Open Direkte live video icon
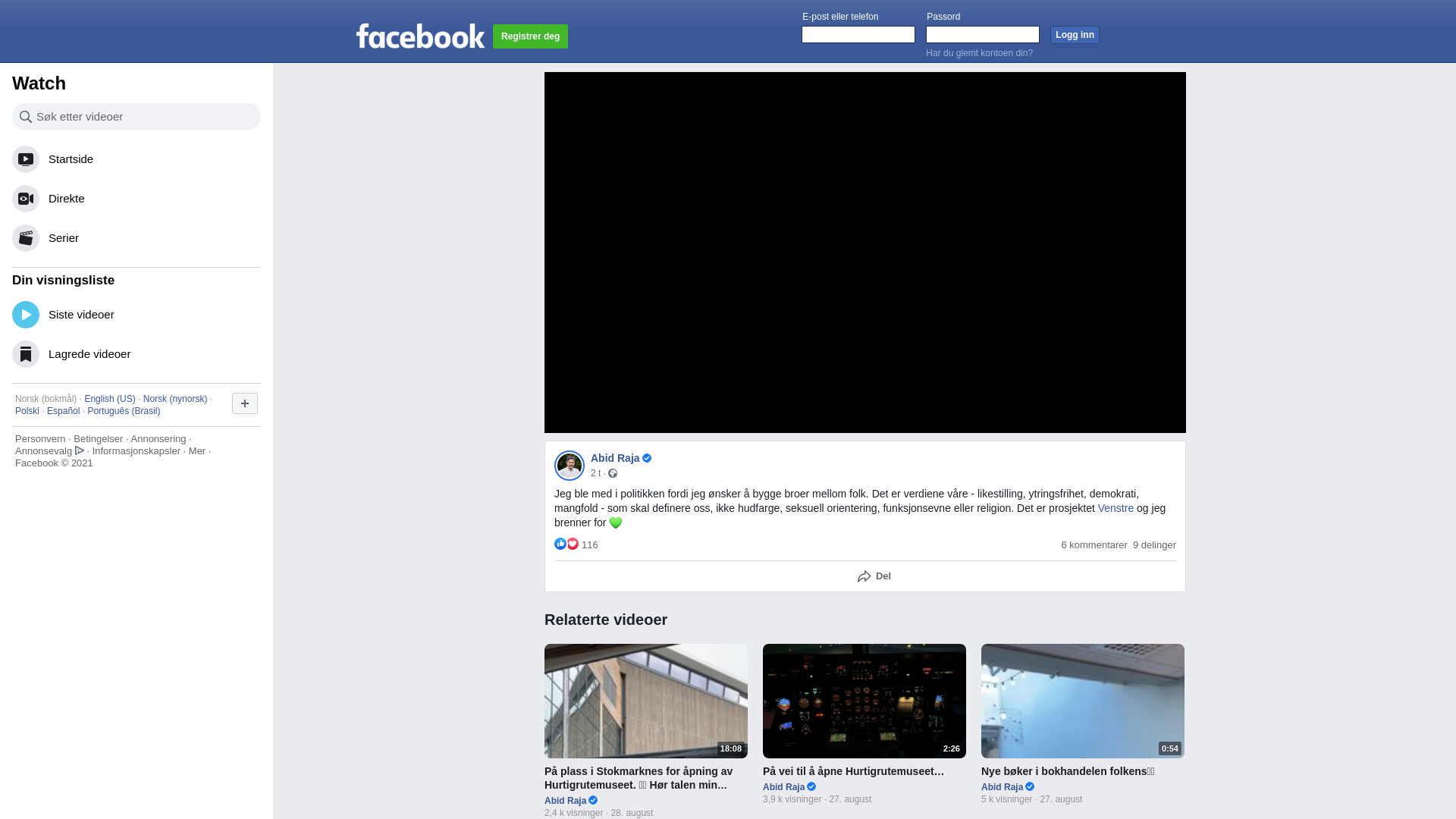 coord(26,199)
